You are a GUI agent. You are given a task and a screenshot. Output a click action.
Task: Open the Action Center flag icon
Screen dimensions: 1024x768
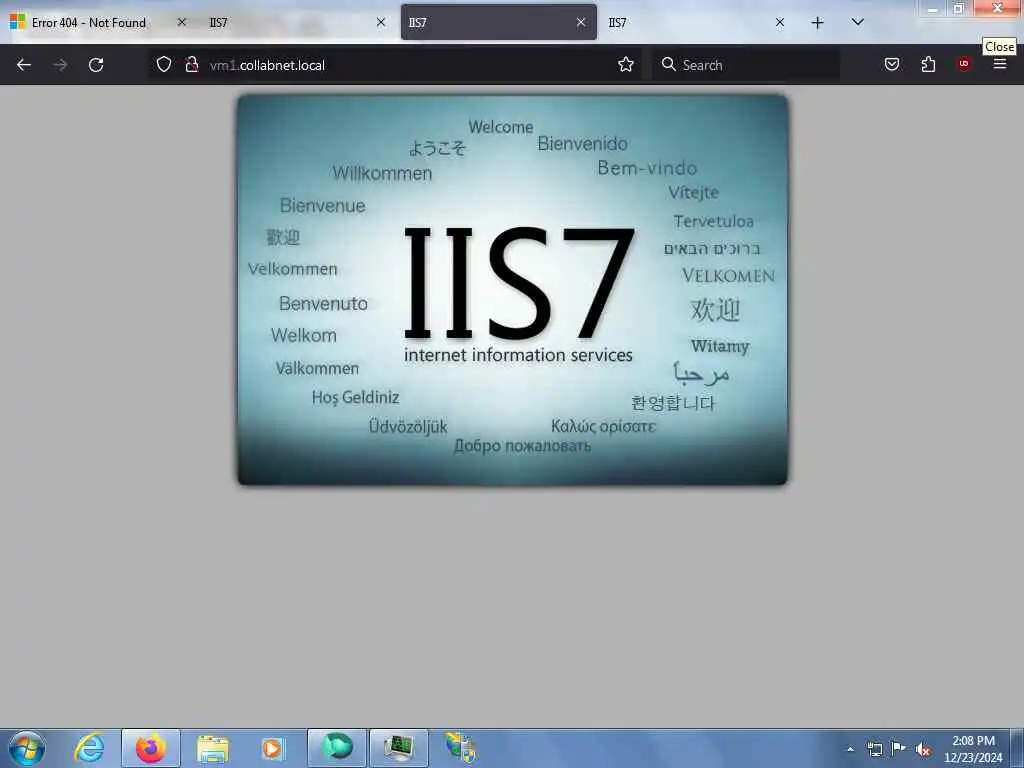(x=899, y=748)
